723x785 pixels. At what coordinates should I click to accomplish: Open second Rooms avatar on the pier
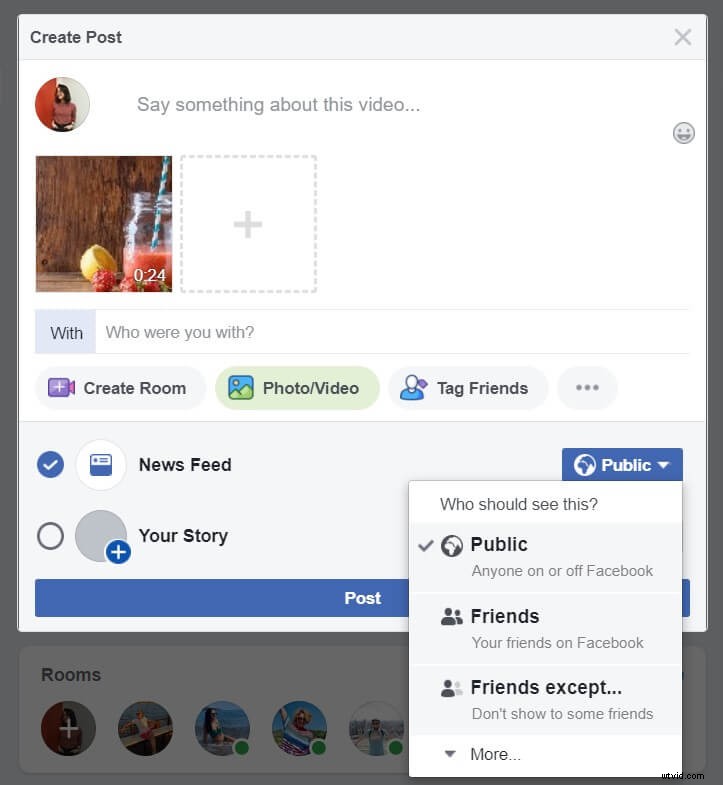coord(145,728)
